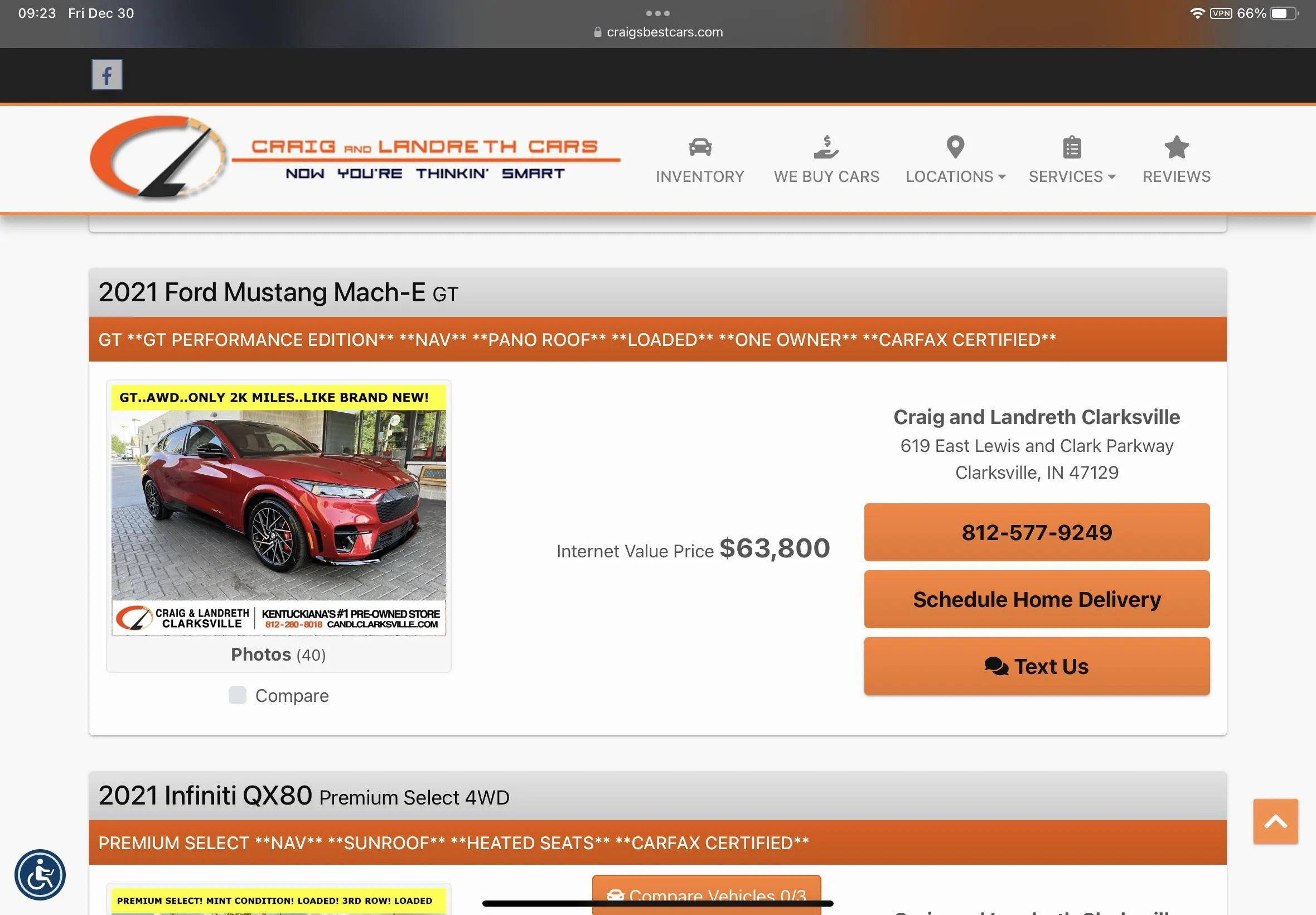Screen dimensions: 1316x915
Task: Tap the battery indicator
Action: tap(1284, 13)
